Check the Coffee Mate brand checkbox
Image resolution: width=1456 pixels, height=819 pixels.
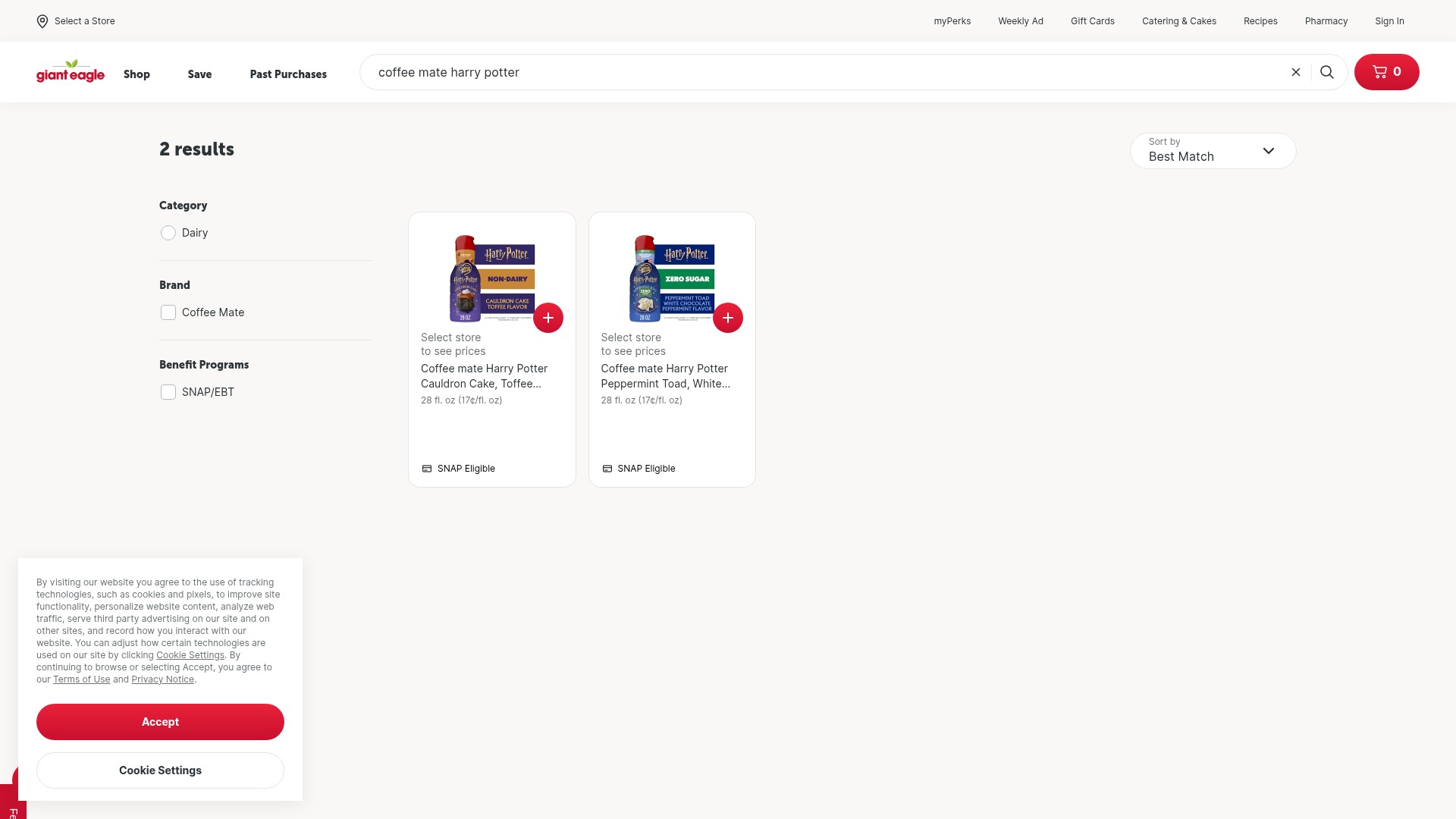(168, 312)
